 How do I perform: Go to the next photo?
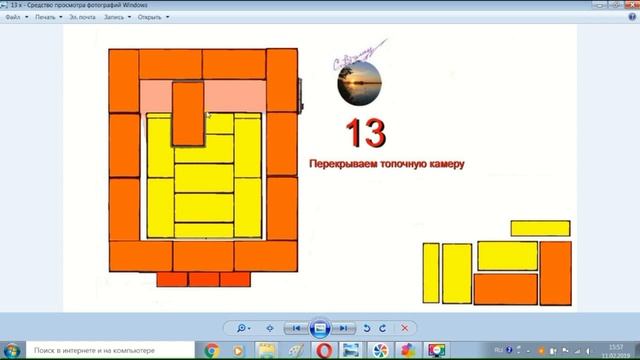pyautogui.click(x=343, y=328)
